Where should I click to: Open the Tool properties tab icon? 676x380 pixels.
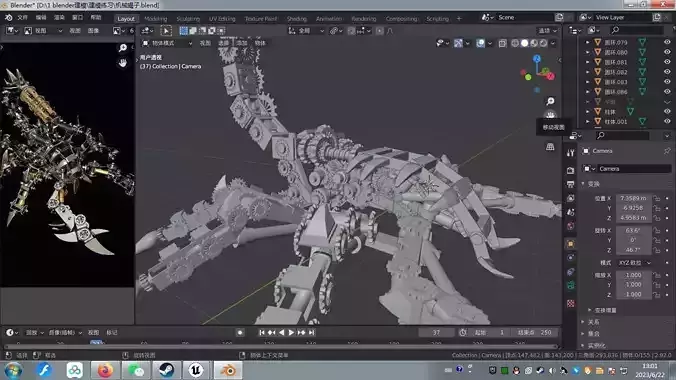tap(570, 153)
